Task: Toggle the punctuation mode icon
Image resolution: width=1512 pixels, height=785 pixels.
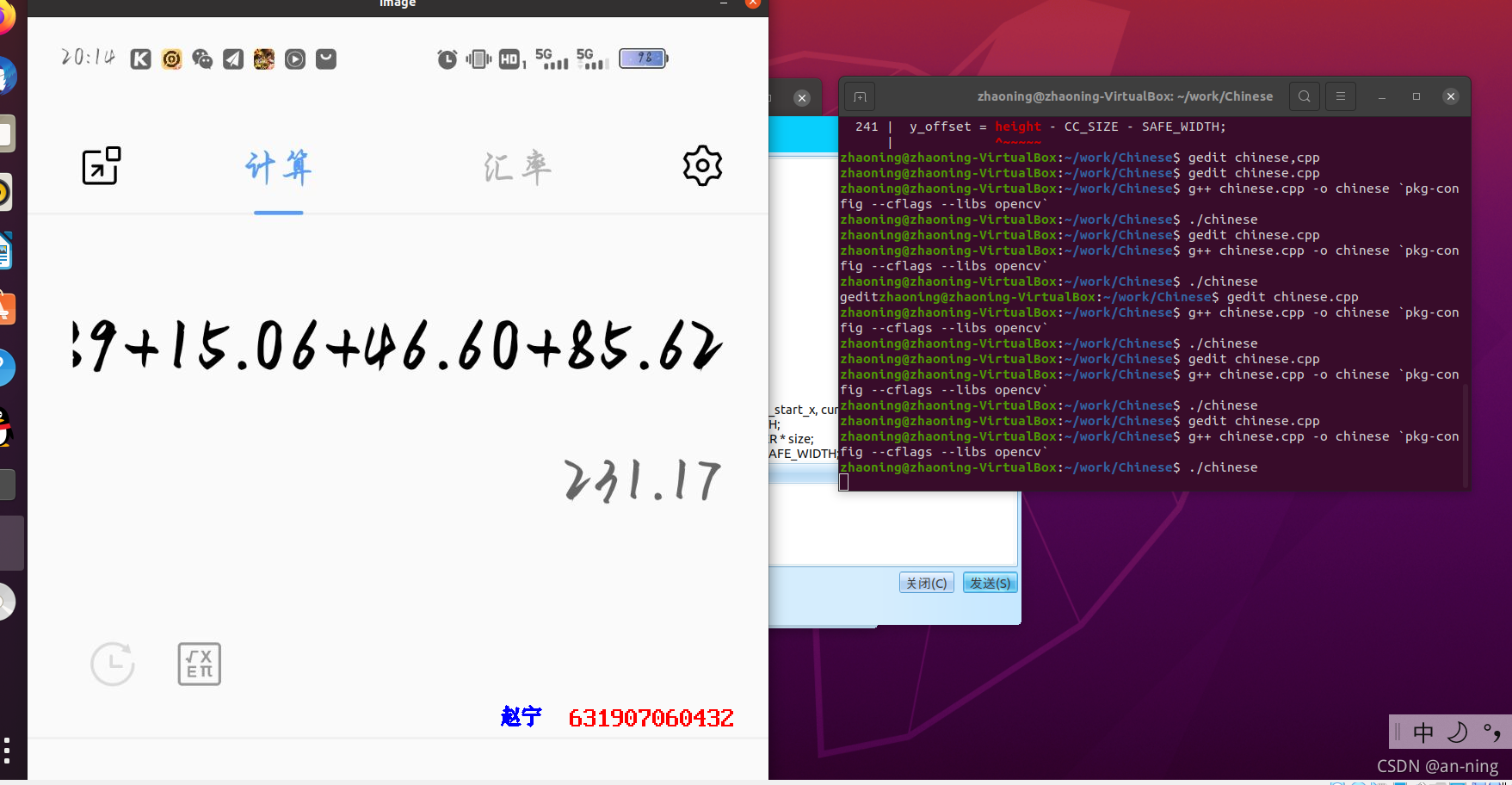Action: click(1491, 732)
